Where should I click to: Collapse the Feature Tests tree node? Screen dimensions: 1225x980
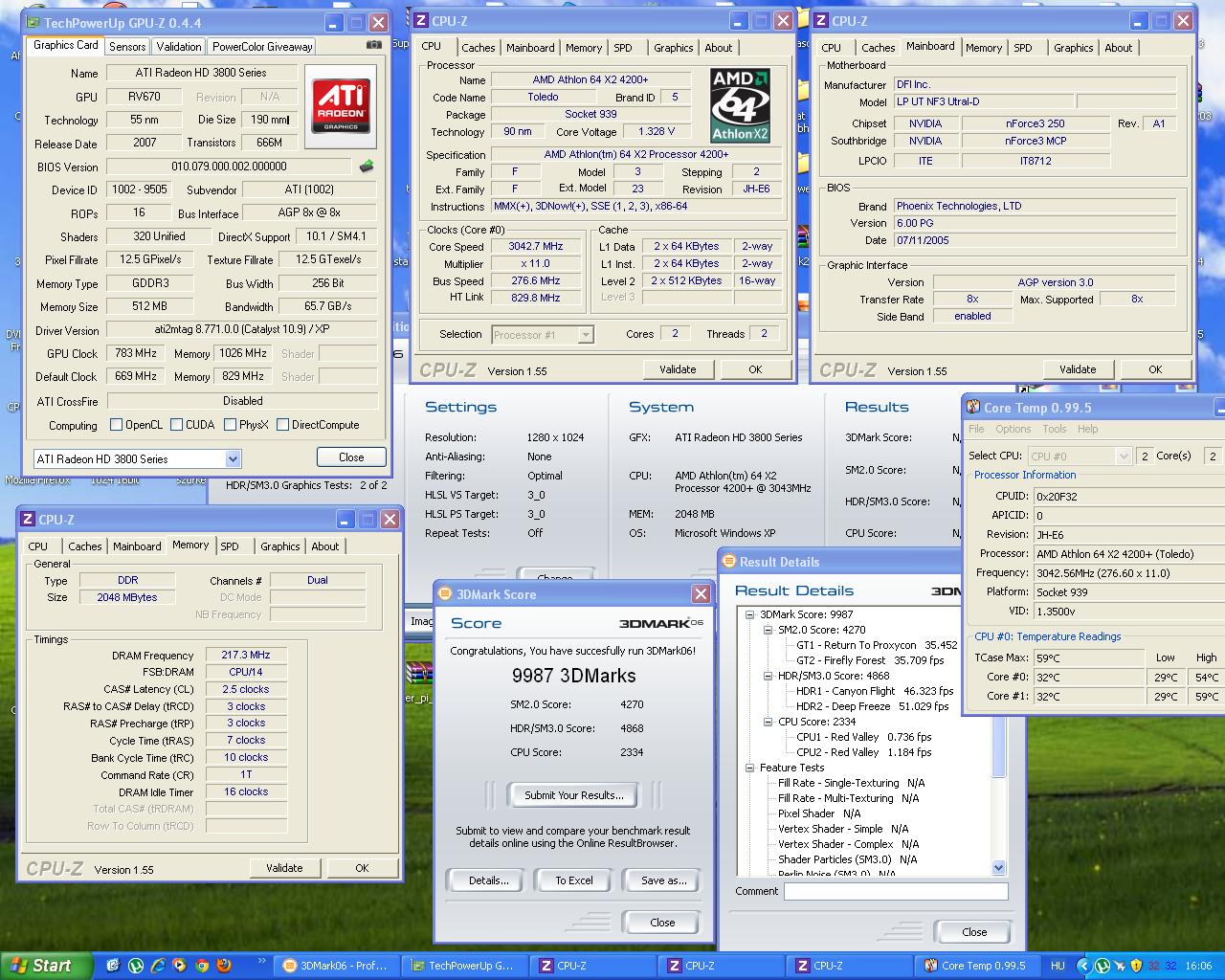749,768
